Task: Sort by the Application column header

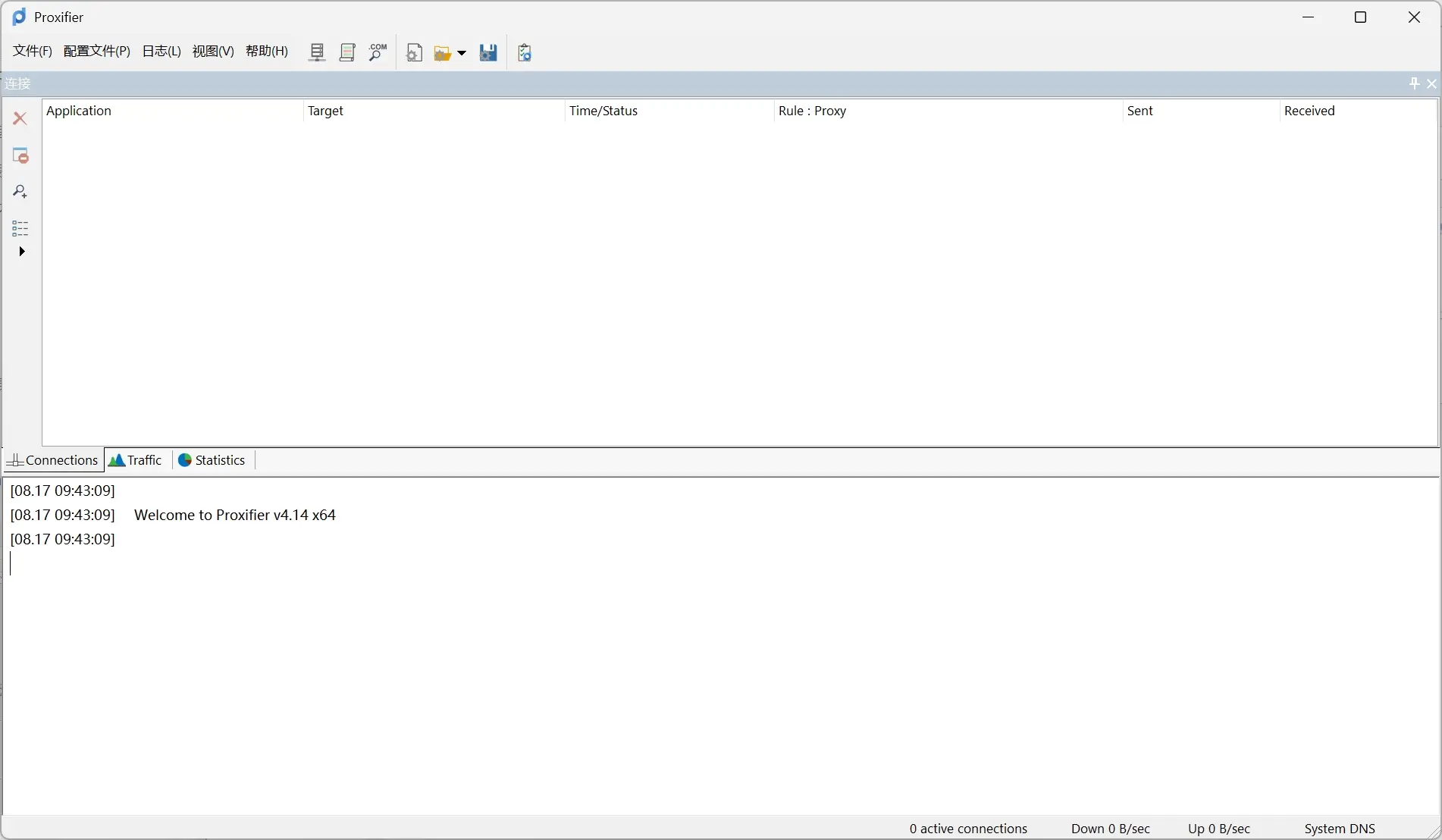Action: coord(172,111)
